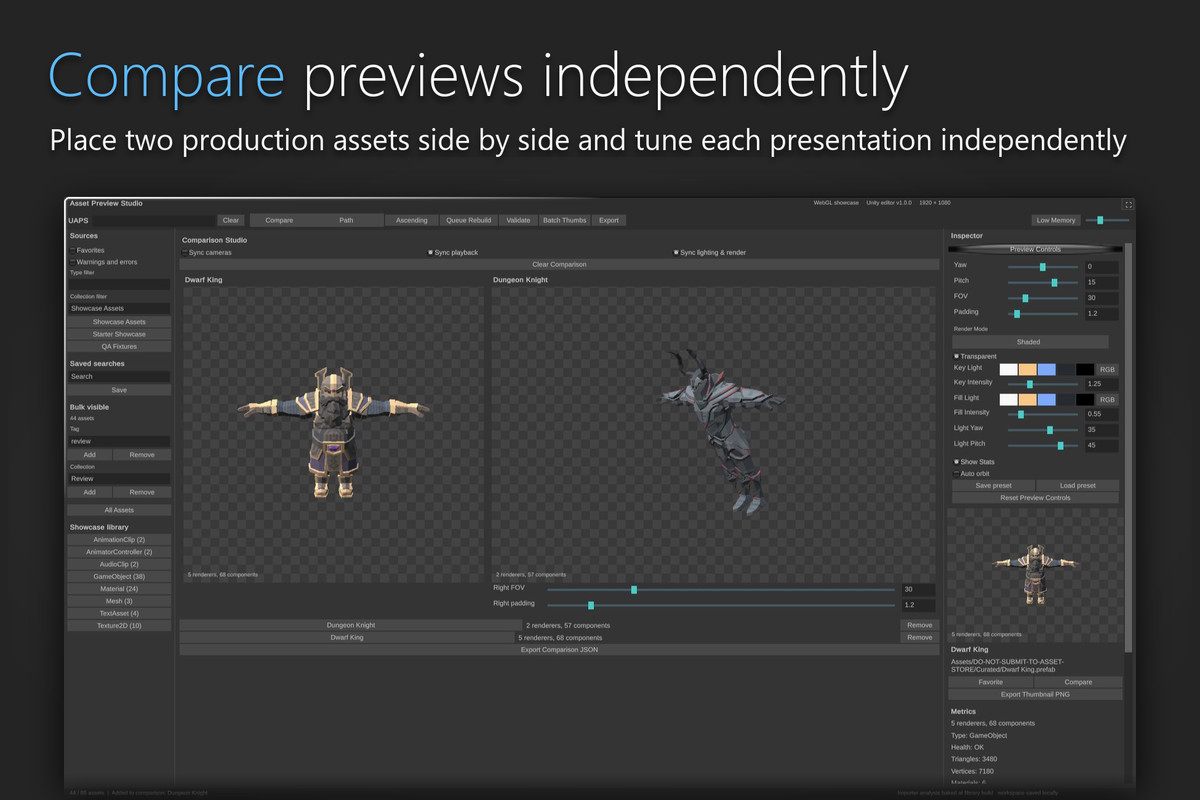The image size is (1200, 800).
Task: Click the fullscreen icon in the top-right corner
Action: point(1128,204)
